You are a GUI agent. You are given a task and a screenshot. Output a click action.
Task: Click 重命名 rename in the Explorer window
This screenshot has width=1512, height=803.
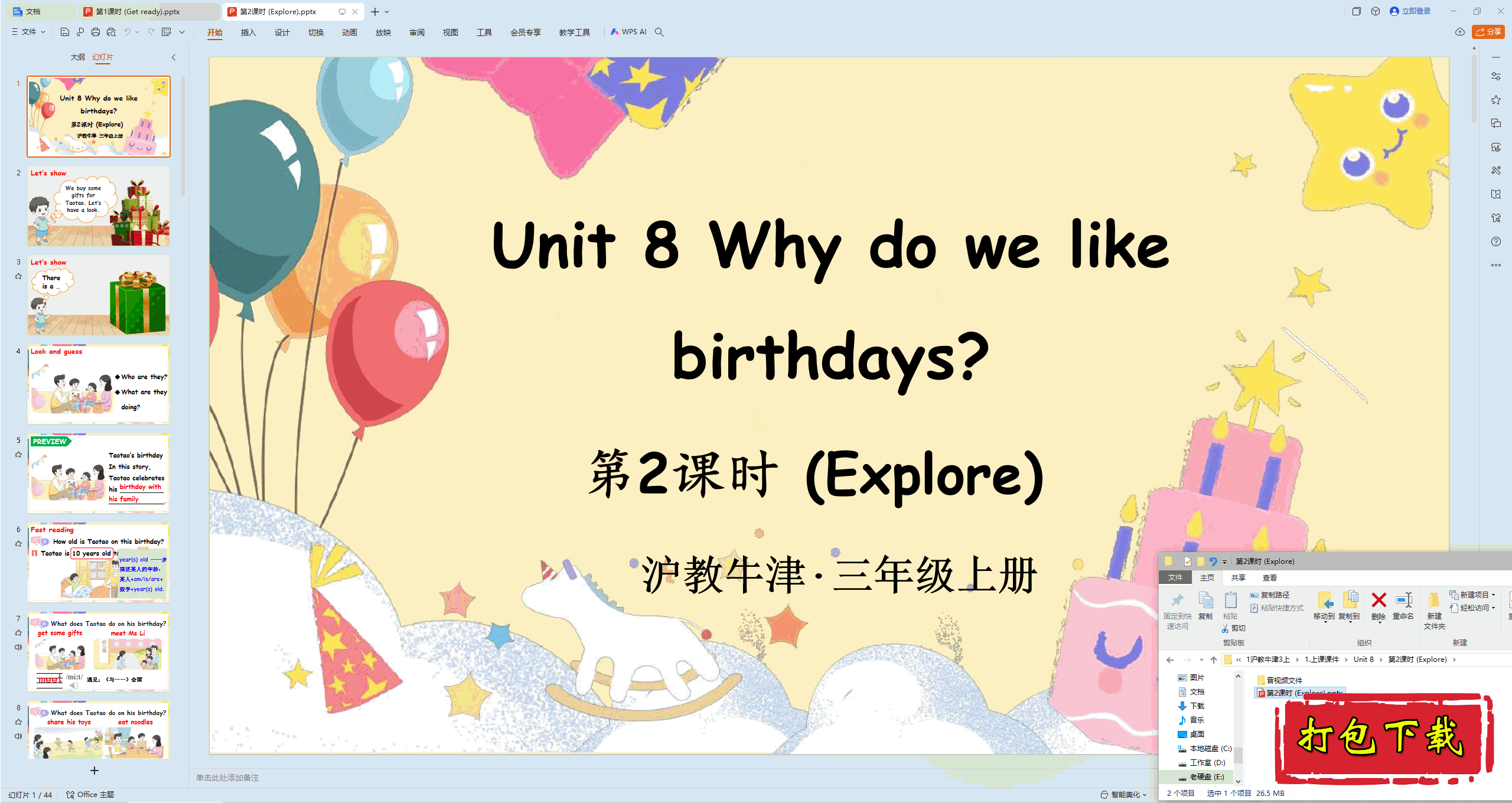pyautogui.click(x=1403, y=606)
